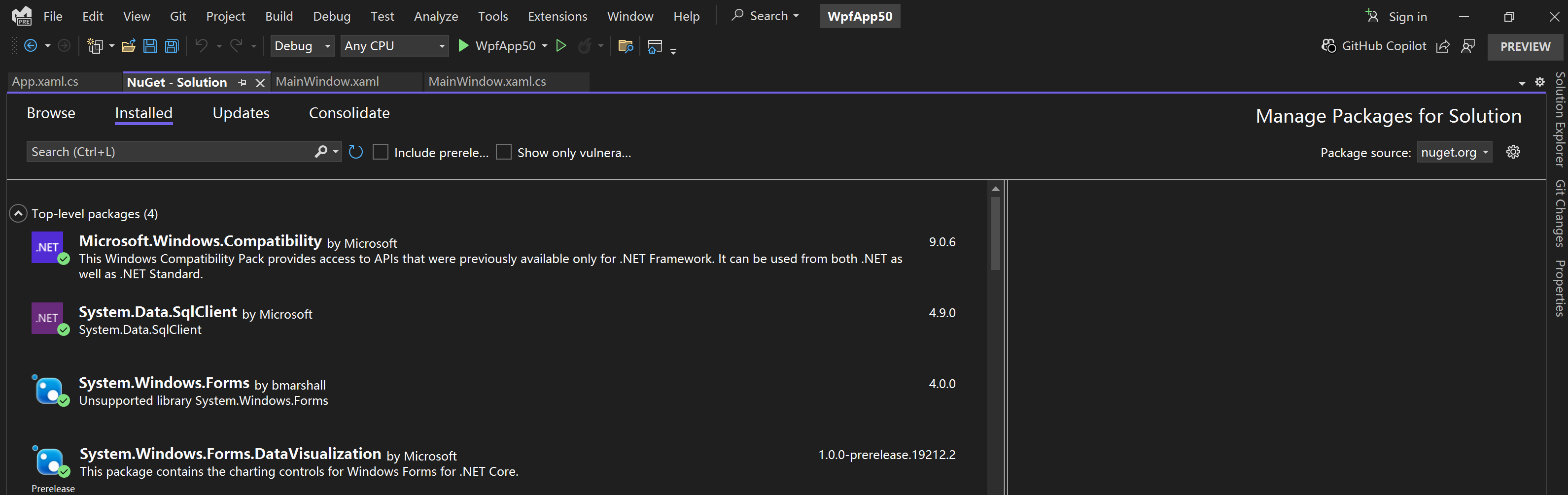Open the Analyze menu
Screen dimensions: 1568x495
pos(436,16)
